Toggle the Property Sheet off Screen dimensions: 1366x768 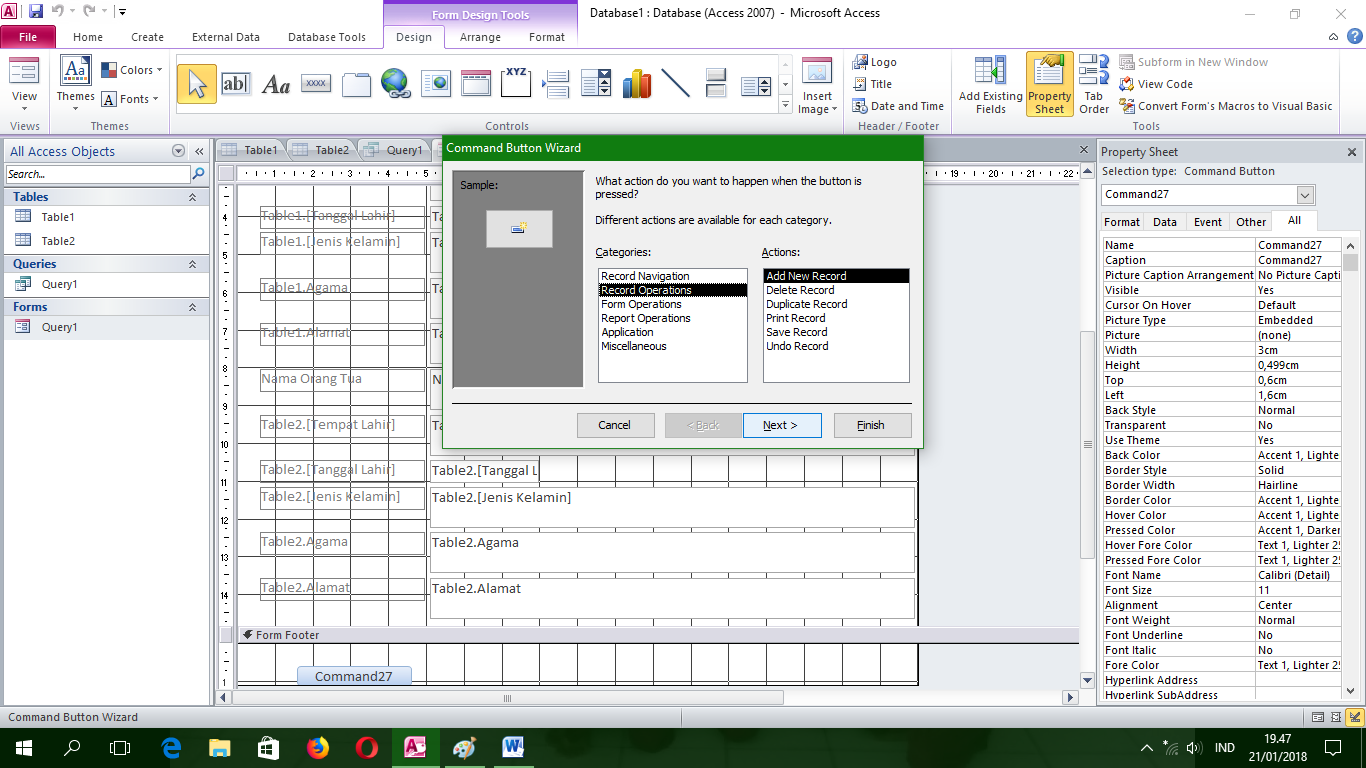coord(1049,83)
